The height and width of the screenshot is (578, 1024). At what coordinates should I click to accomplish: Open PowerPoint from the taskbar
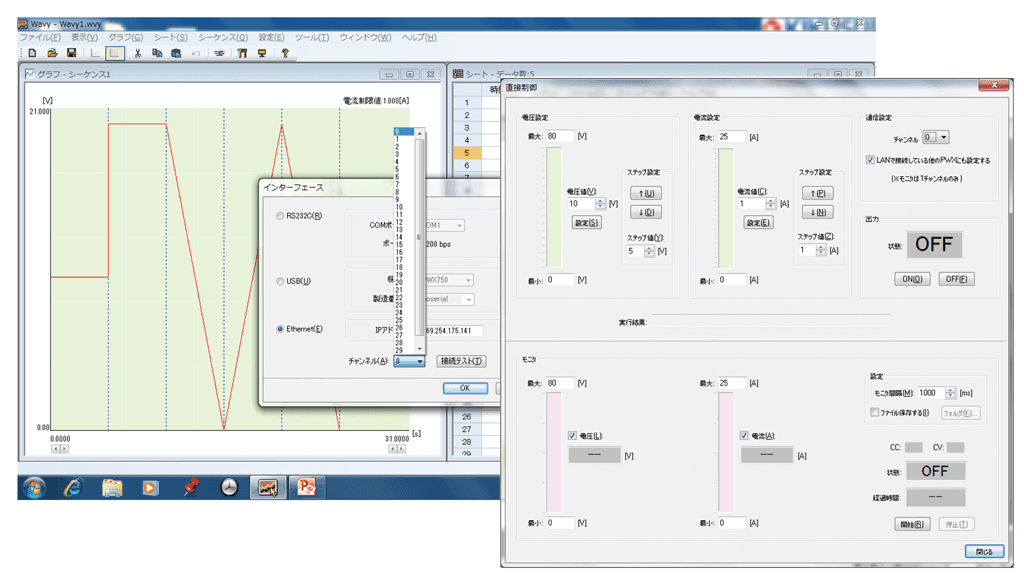pos(305,487)
